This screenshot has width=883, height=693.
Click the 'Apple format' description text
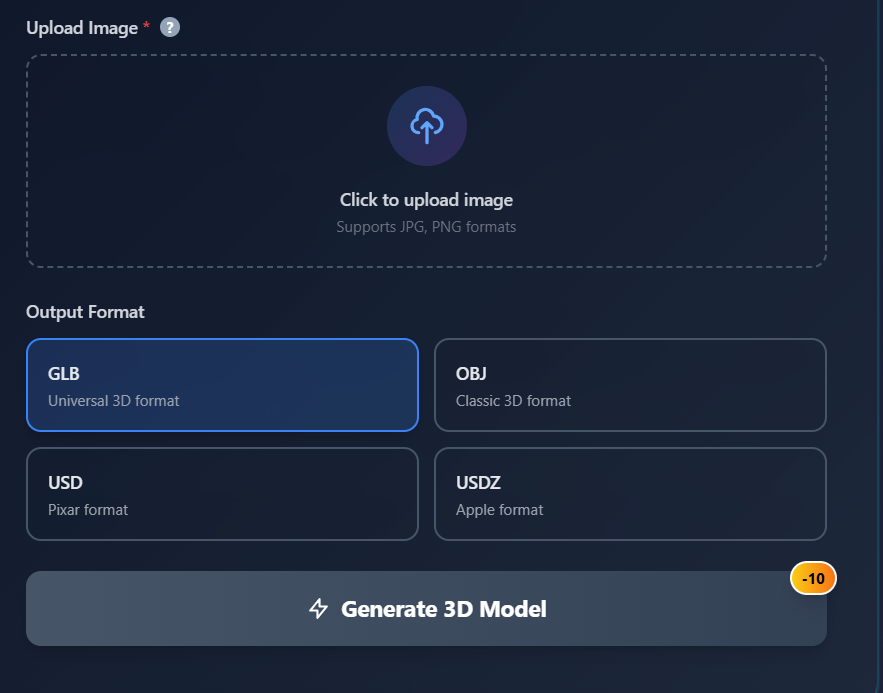[x=500, y=510]
